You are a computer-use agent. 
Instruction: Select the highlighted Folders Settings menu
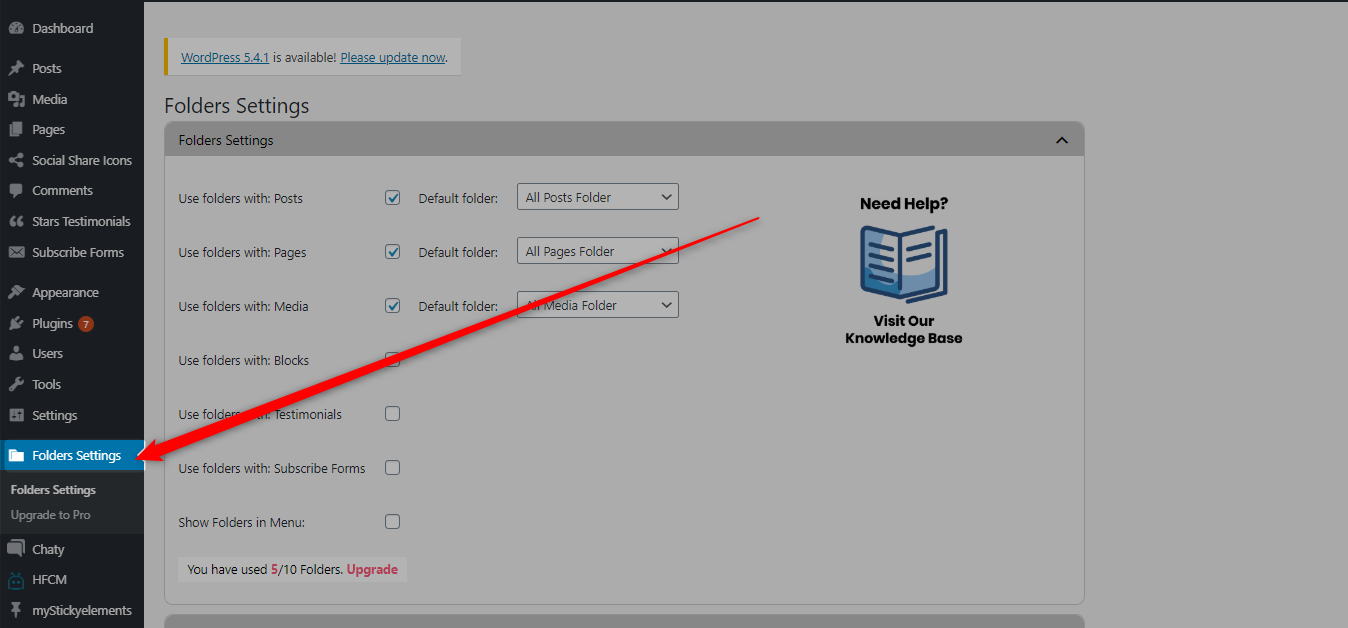pos(72,455)
